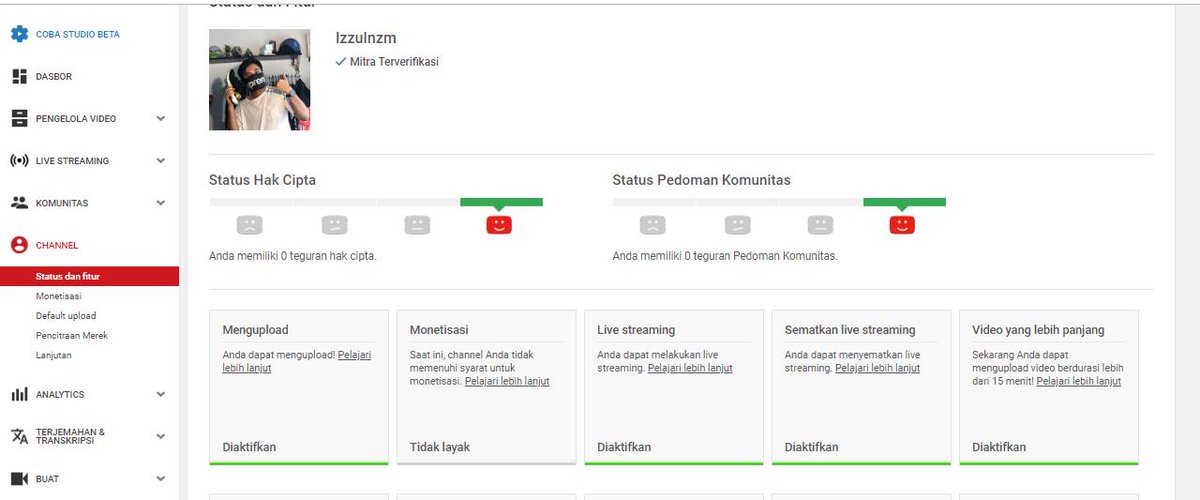Click the Channel red person icon
The height and width of the screenshot is (500, 1200).
[x=19, y=245]
